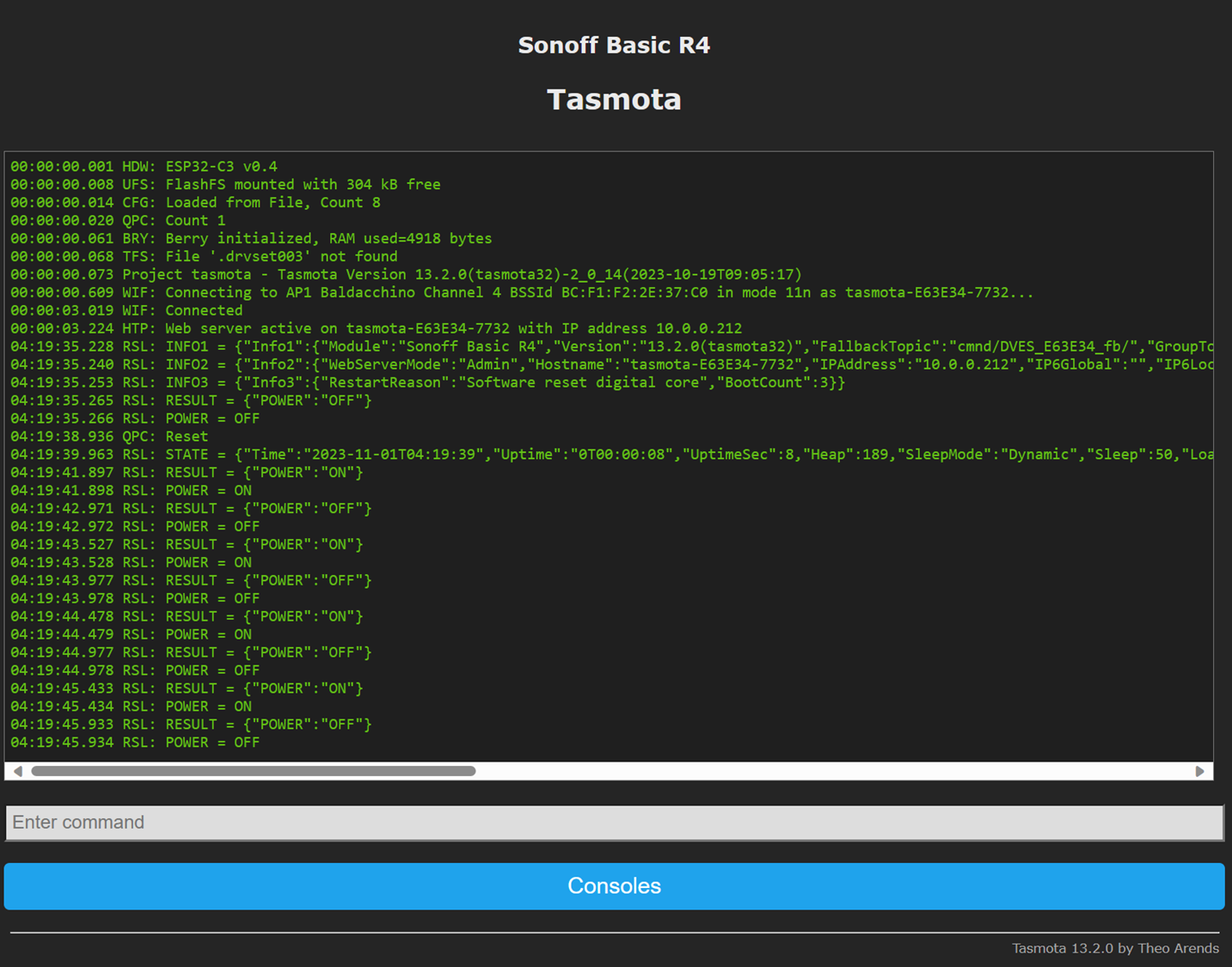Viewport: 1232px width, 967px height.
Task: Select the WIF: Connected log line
Action: [x=126, y=311]
